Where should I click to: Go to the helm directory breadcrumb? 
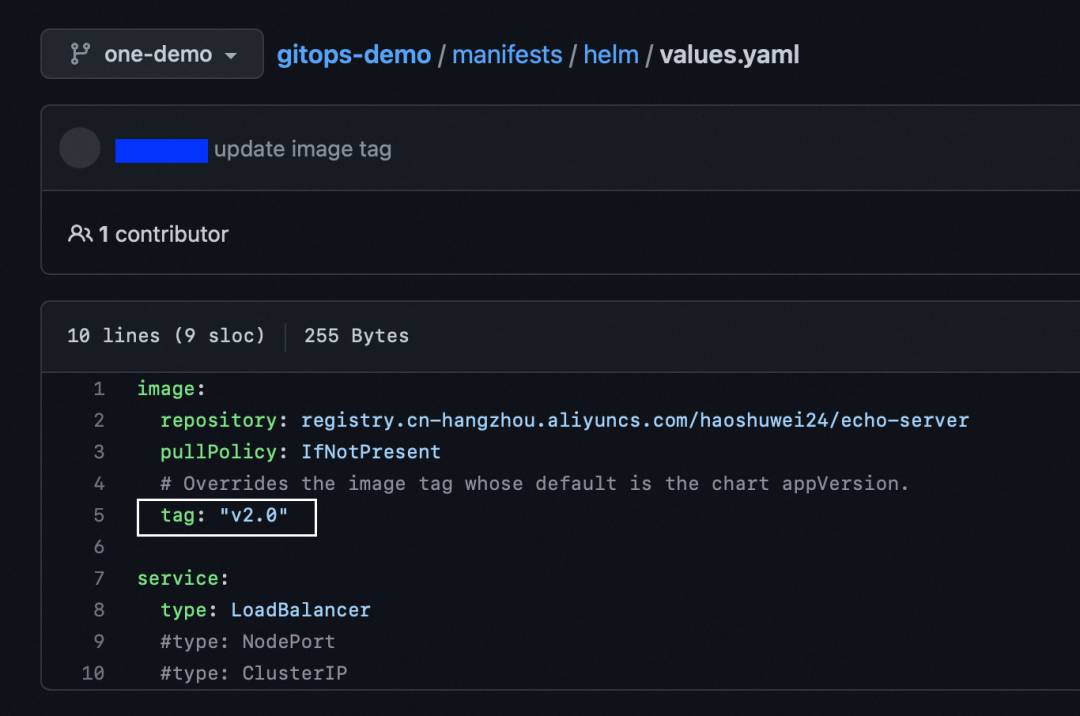click(x=611, y=54)
